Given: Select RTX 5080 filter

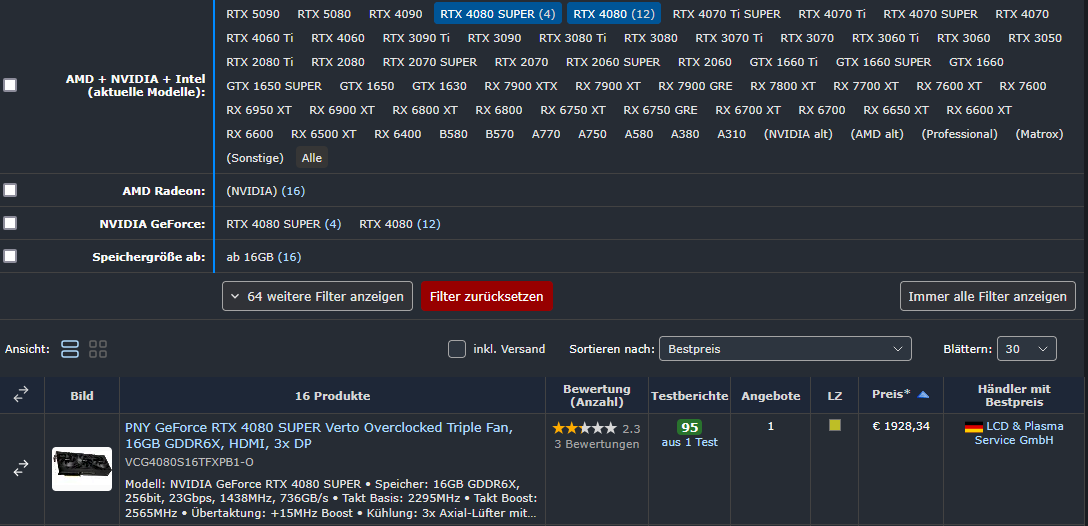Looking at the screenshot, I should coord(324,14).
